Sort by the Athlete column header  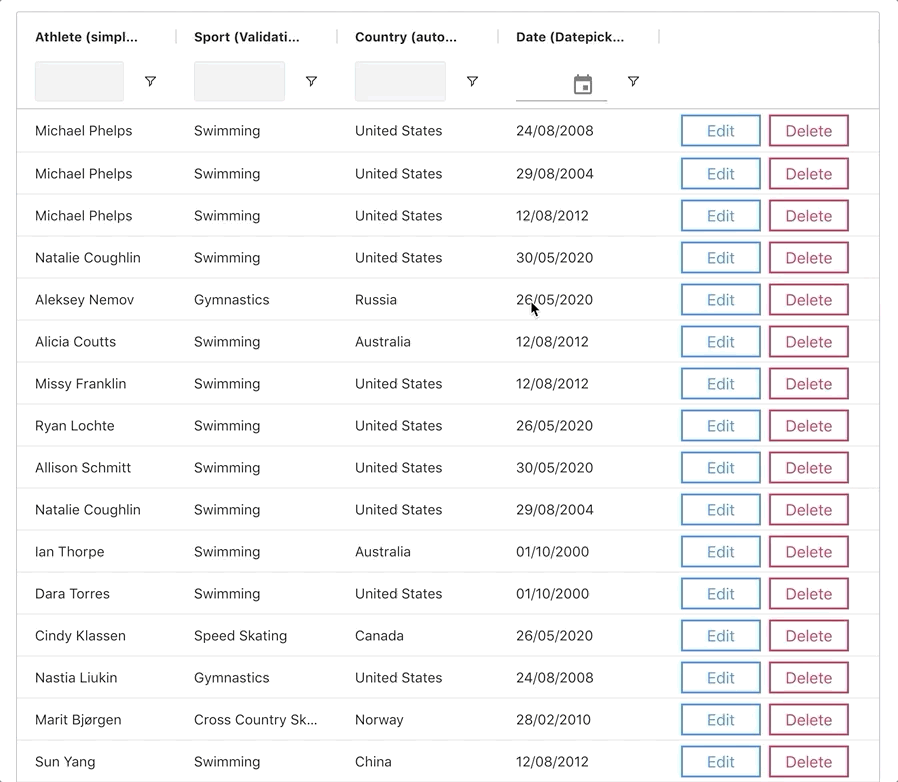pyautogui.click(x=86, y=37)
